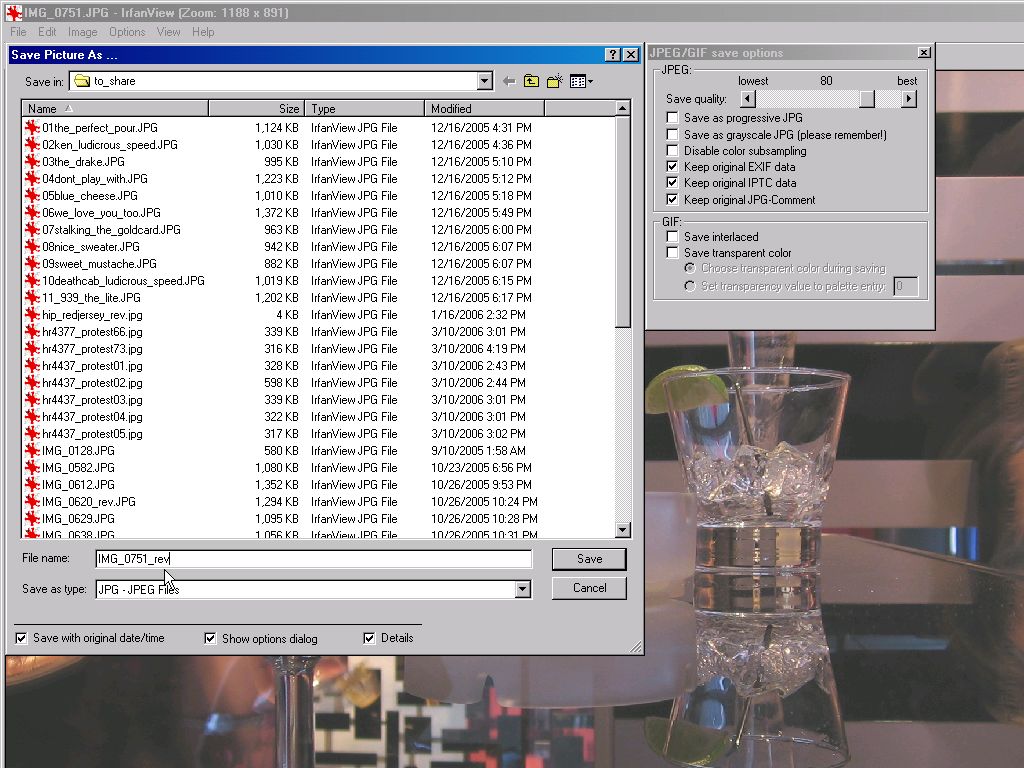Click the file list vertical scrollbar thumb

pyautogui.click(x=622, y=222)
